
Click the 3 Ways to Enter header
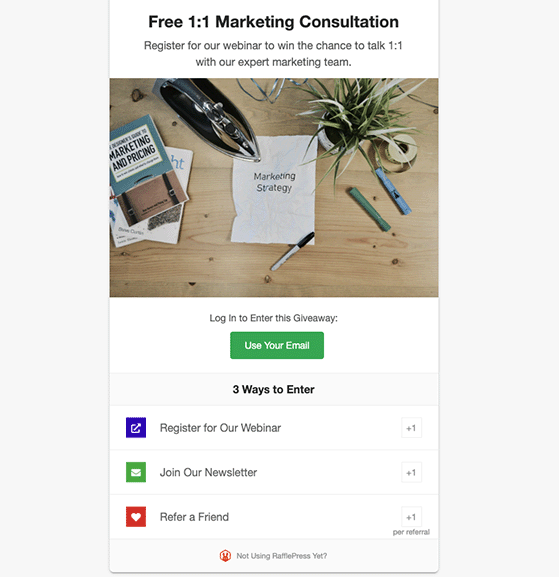[x=273, y=389]
